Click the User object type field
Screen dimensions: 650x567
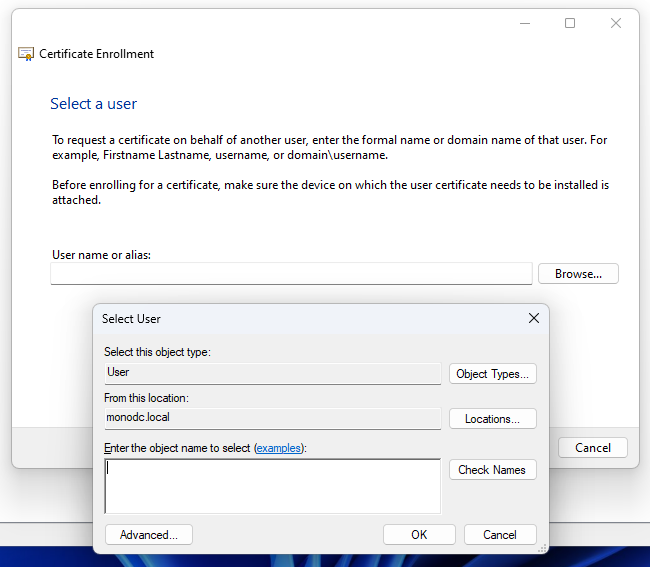[272, 373]
